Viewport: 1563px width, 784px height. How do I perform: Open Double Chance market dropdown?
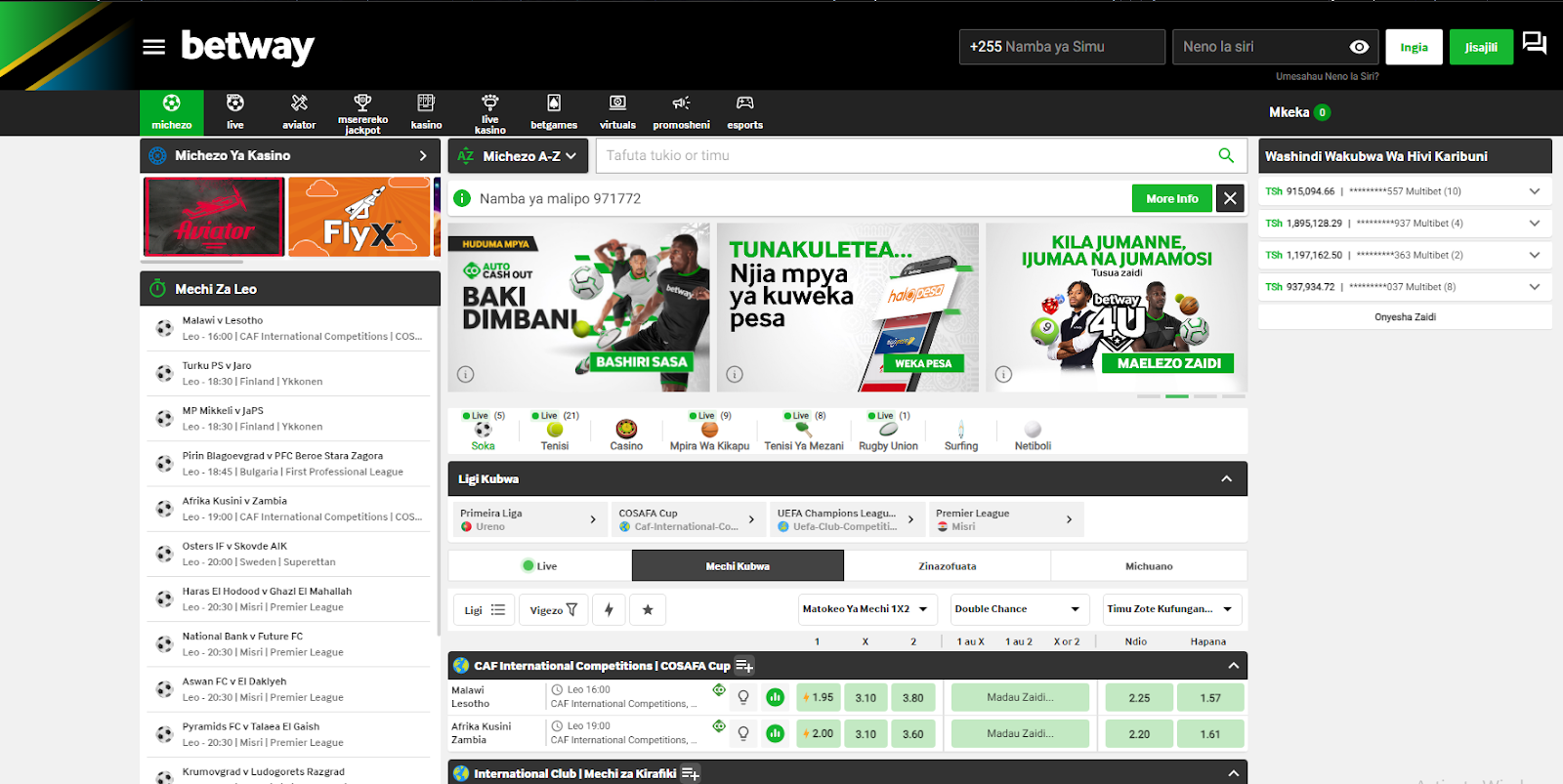pos(1020,609)
